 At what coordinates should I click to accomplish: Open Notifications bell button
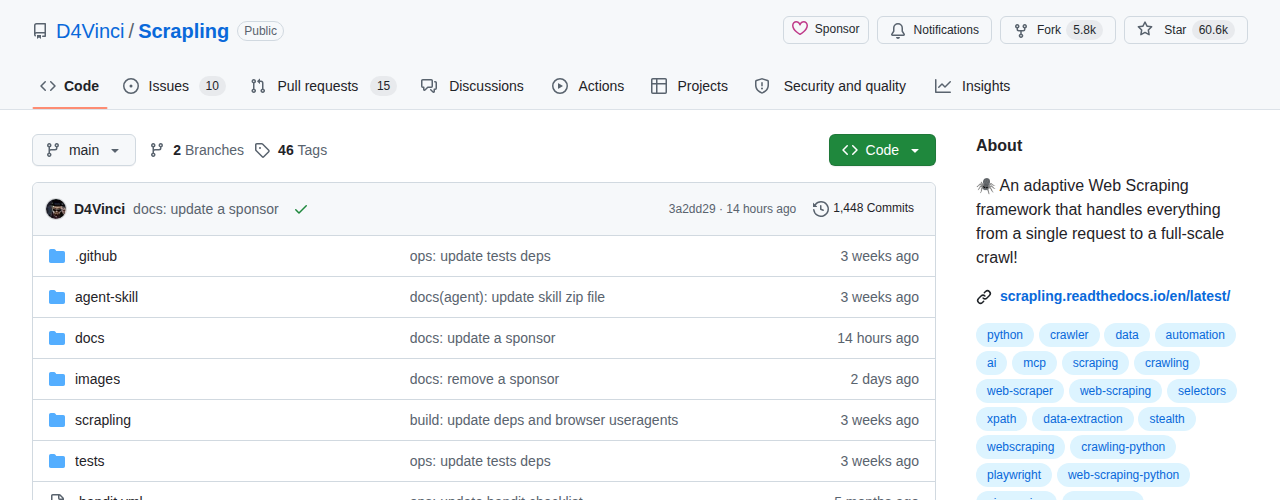[x=934, y=30]
